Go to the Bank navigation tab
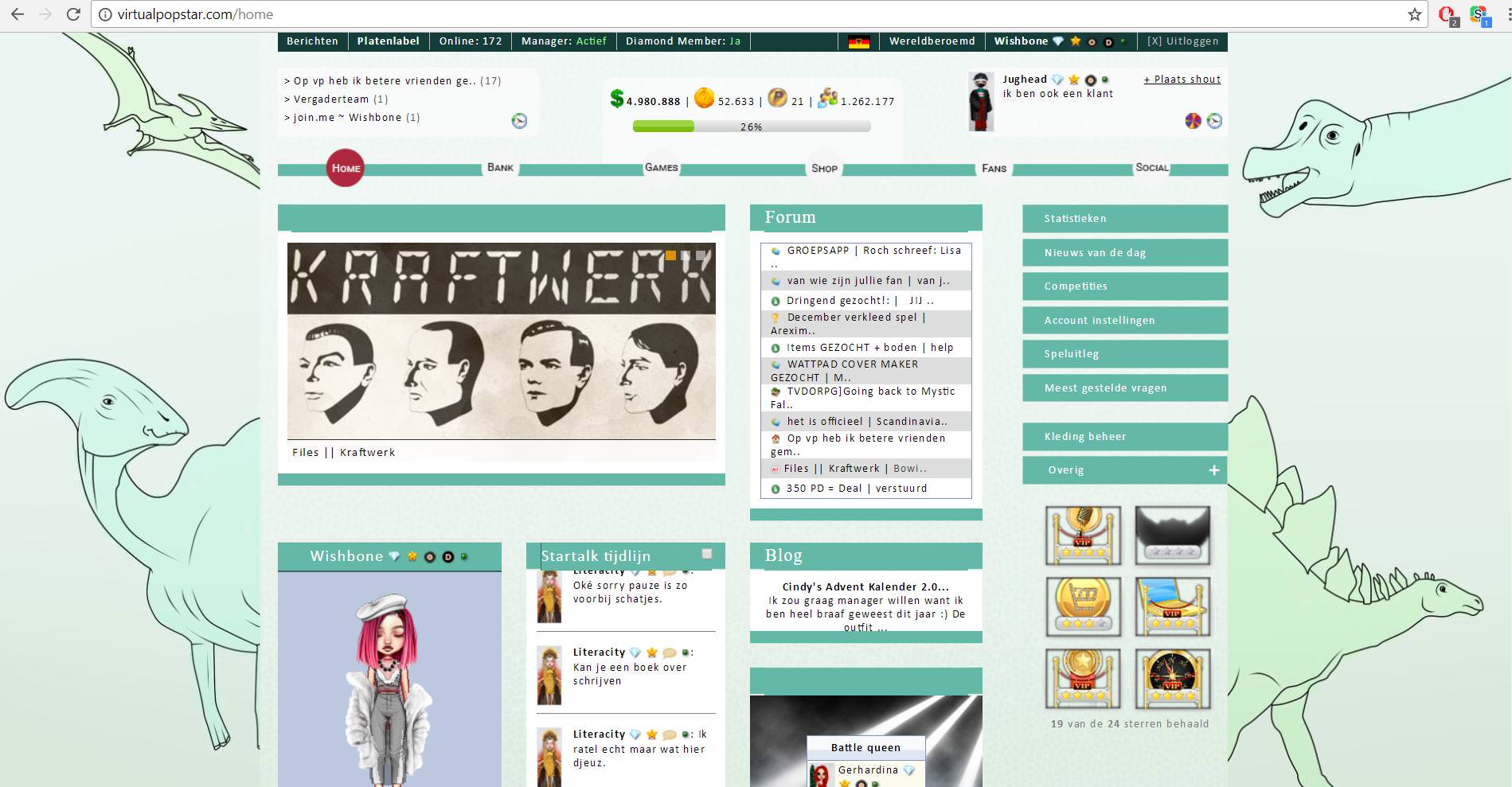Viewport: 1512px width, 787px height. (x=500, y=168)
